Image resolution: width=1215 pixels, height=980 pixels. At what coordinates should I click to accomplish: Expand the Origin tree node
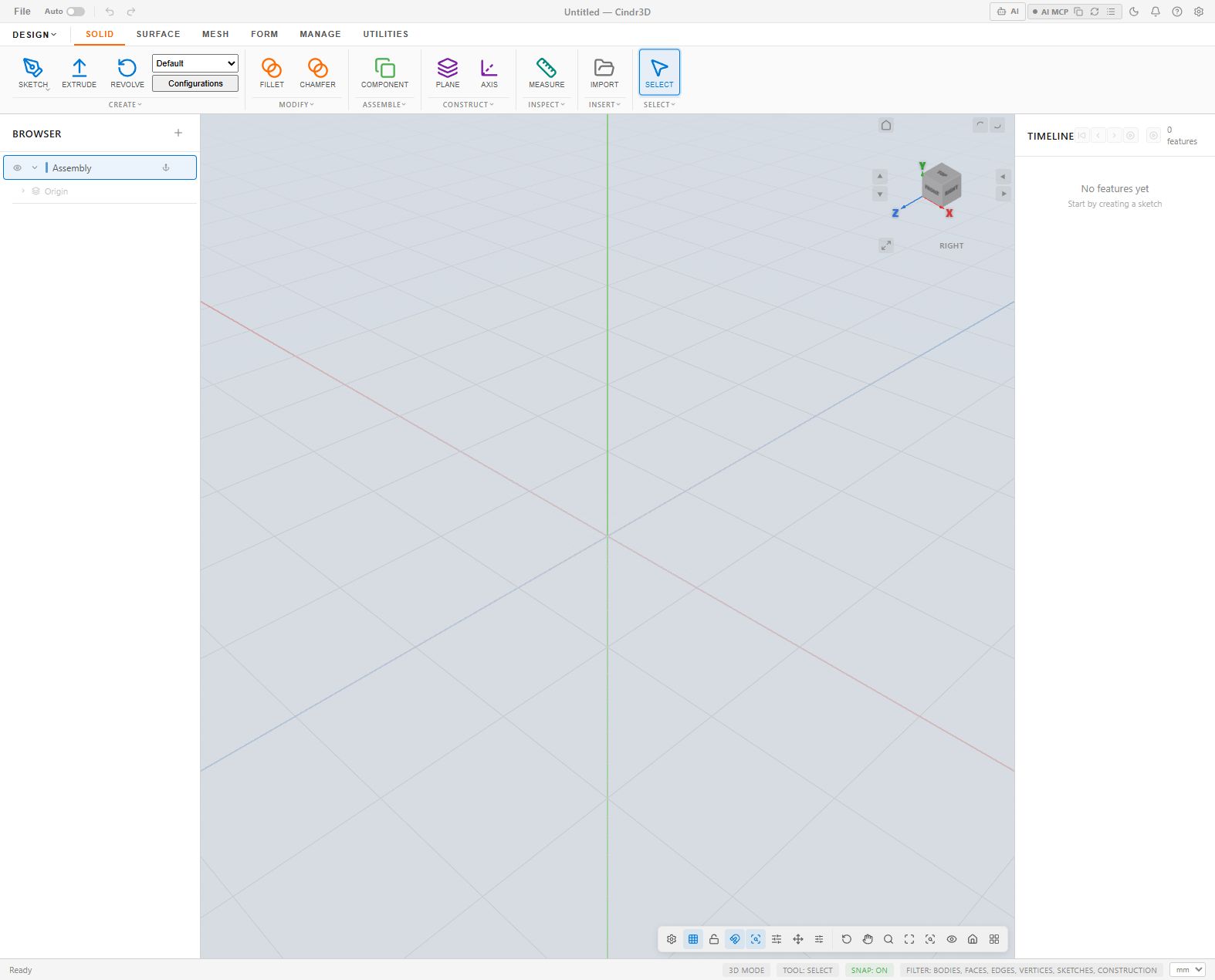(23, 191)
